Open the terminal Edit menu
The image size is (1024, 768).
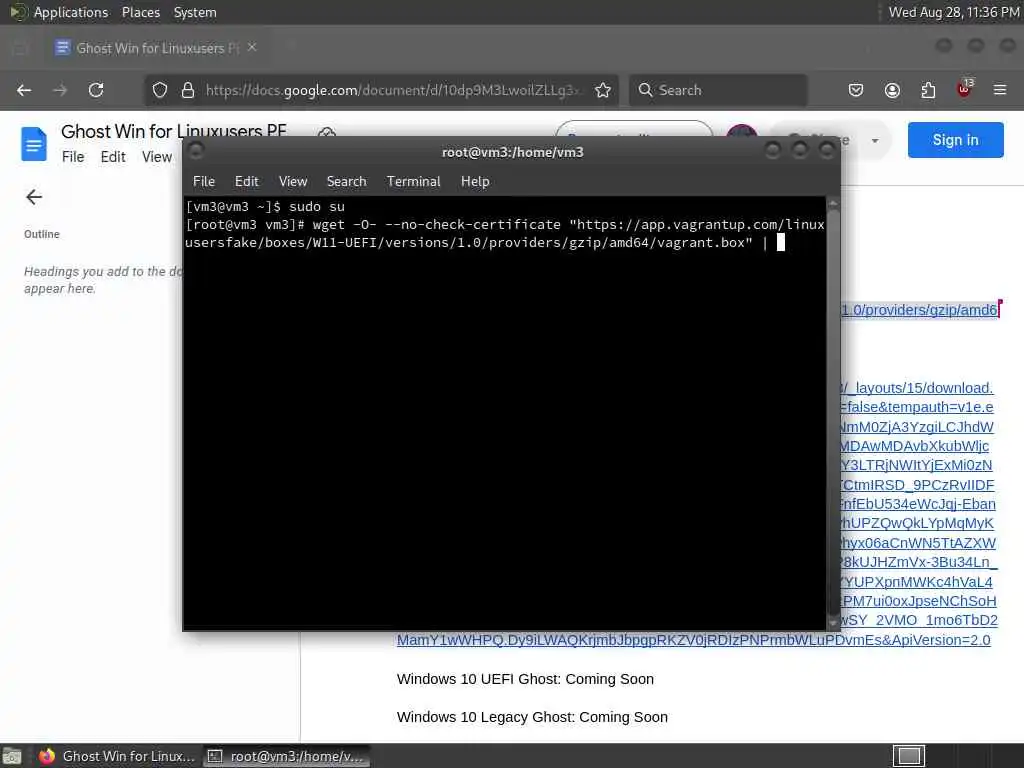[247, 182]
